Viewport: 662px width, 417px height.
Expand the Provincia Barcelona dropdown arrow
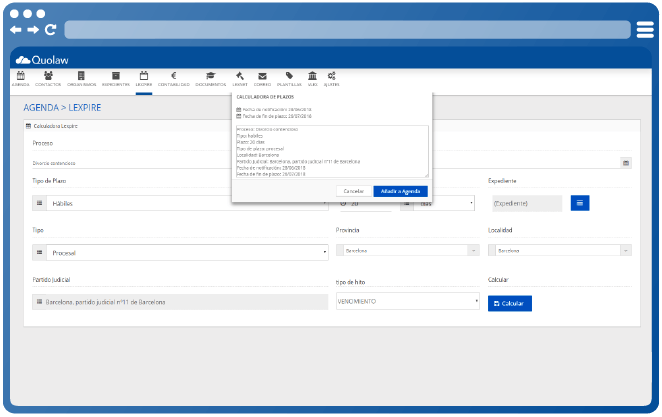coord(474,250)
